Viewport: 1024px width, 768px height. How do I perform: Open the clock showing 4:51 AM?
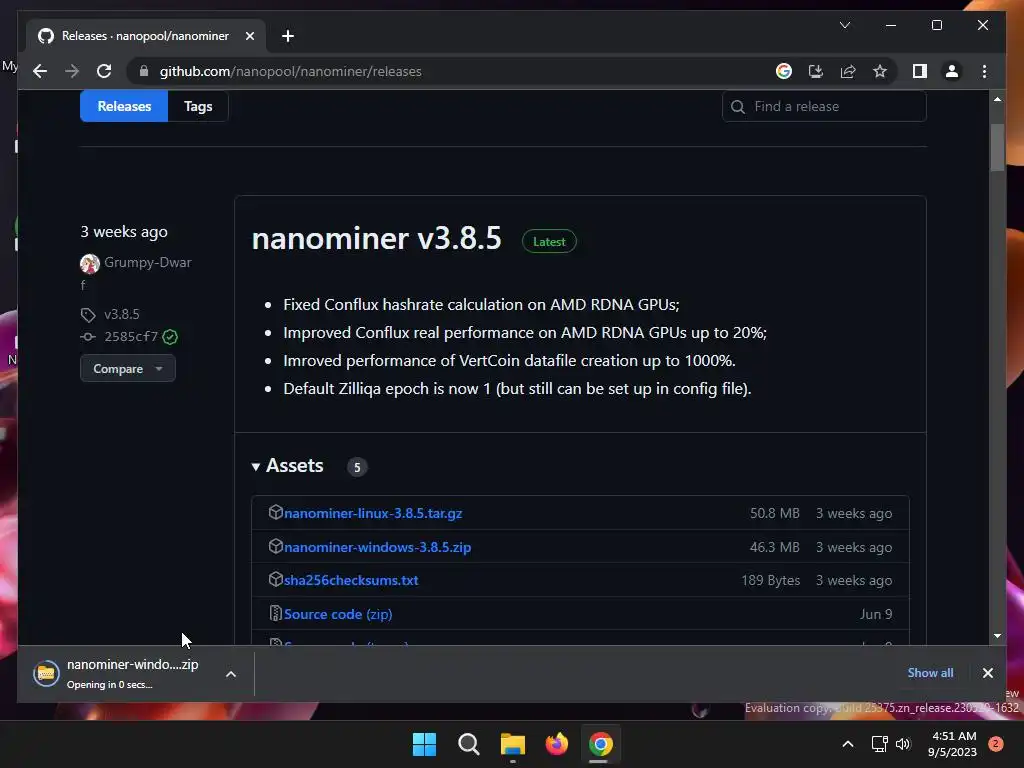(x=952, y=744)
